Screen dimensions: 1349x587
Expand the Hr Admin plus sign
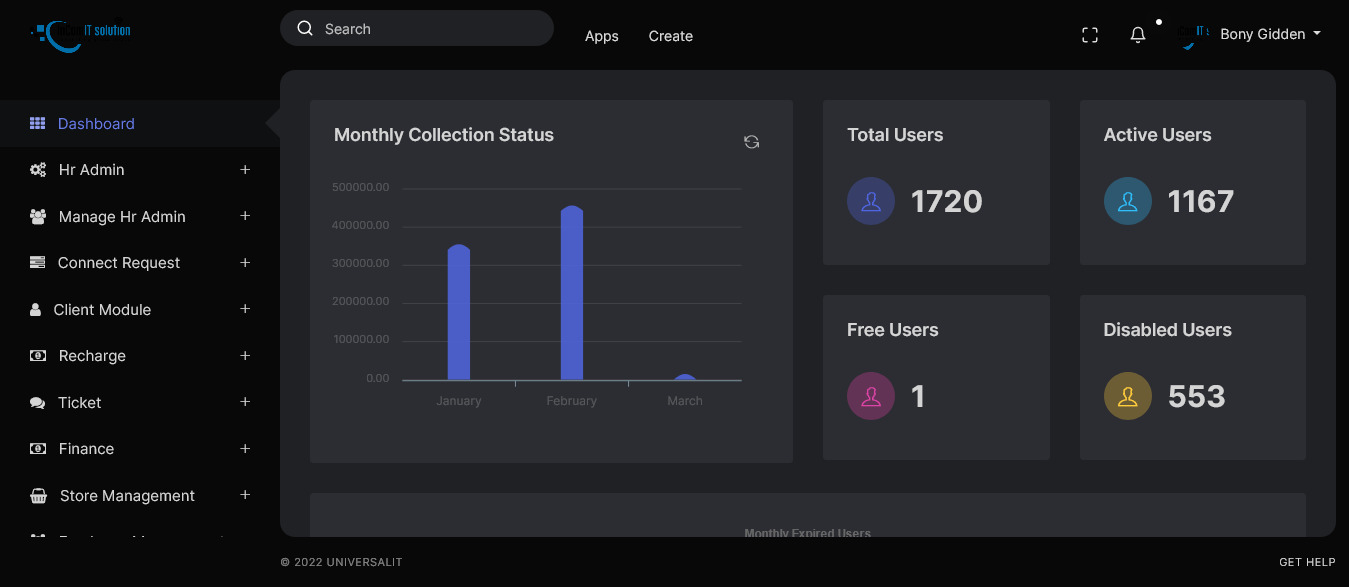tap(245, 170)
